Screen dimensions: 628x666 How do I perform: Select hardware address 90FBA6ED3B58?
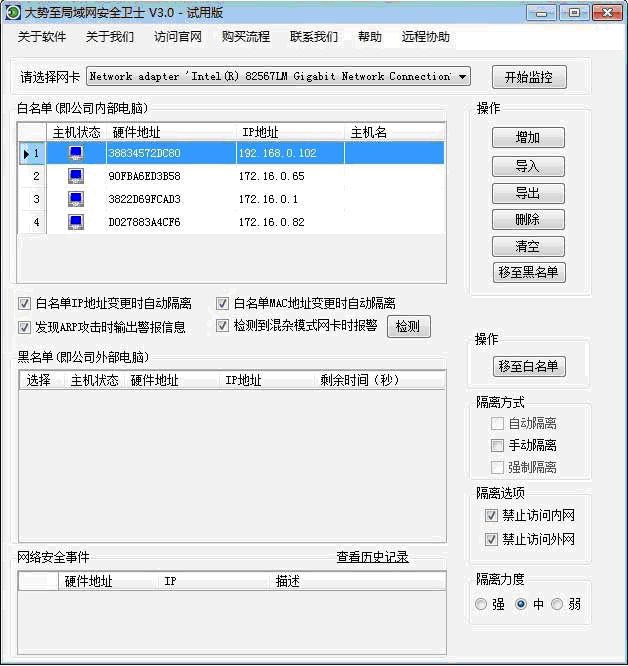pyautogui.click(x=171, y=176)
